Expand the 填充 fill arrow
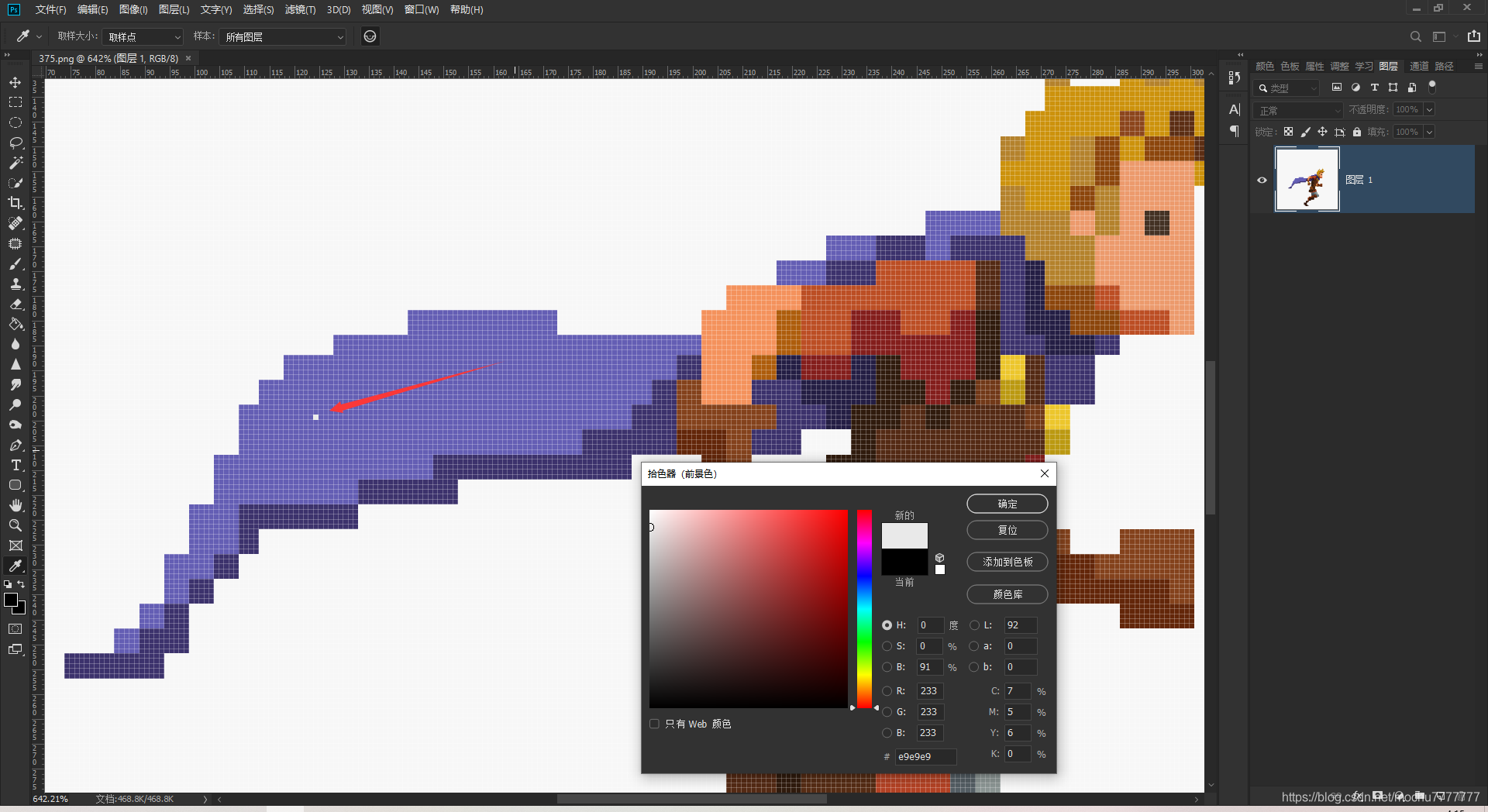 pos(1429,132)
